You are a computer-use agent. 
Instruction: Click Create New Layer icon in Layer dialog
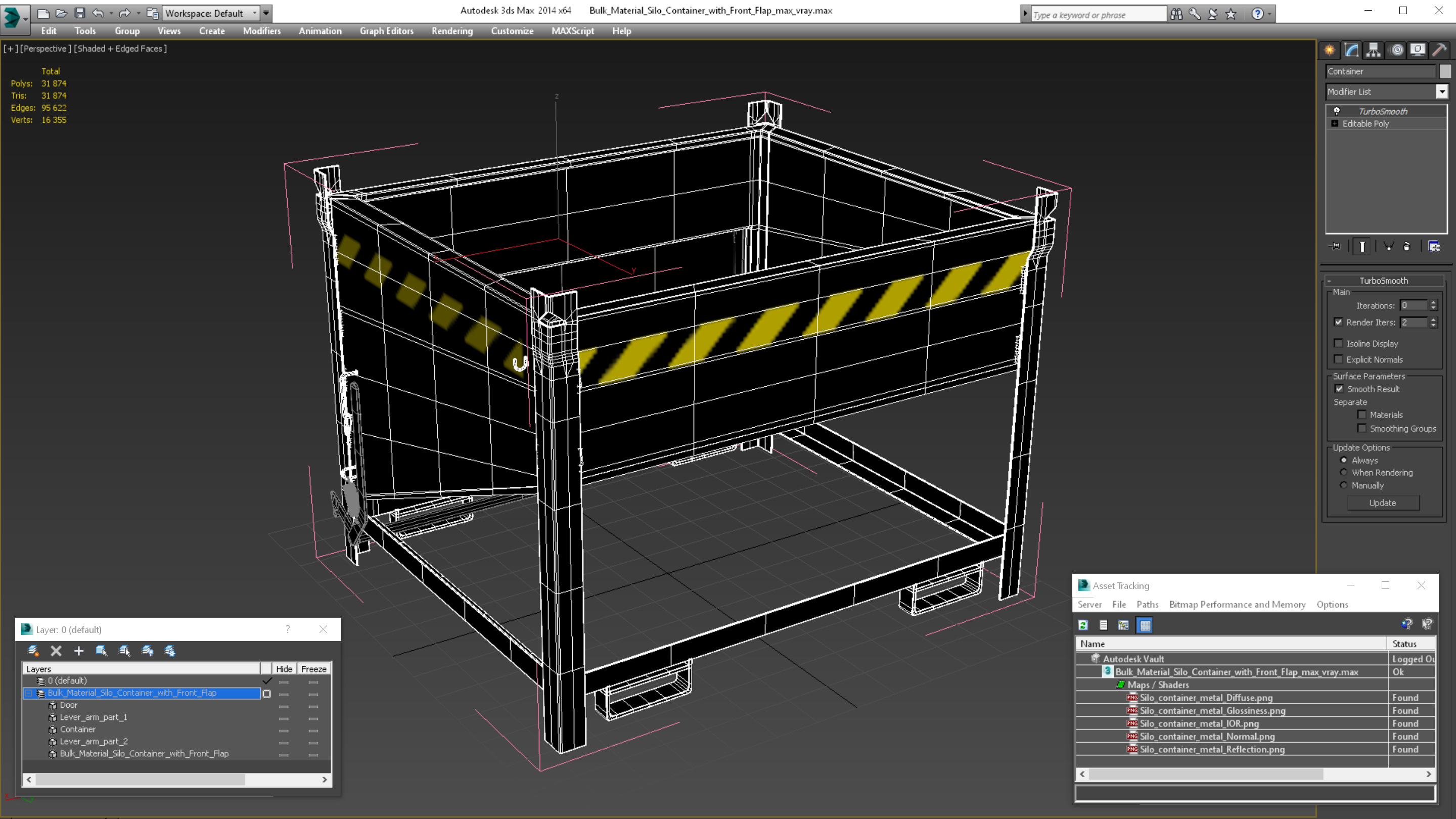33,651
